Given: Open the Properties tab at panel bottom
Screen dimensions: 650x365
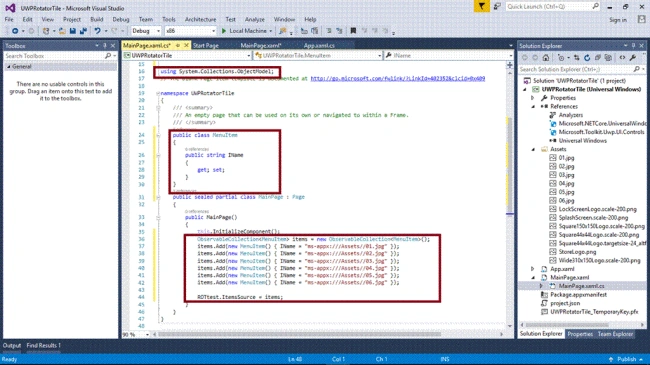Looking at the screenshot, I should coord(580,334).
